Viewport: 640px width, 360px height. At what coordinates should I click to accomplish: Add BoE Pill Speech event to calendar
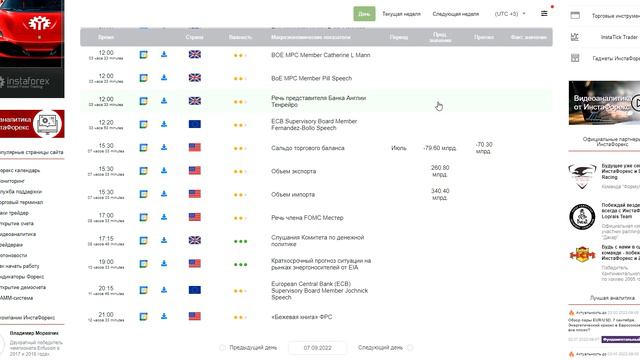click(143, 78)
